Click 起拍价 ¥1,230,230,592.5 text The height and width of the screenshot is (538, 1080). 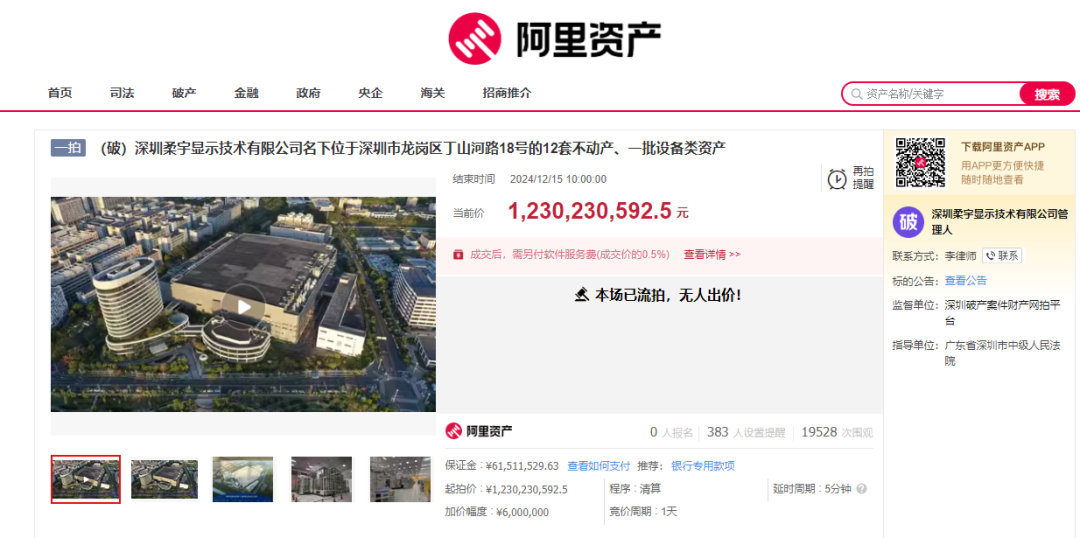[506, 490]
